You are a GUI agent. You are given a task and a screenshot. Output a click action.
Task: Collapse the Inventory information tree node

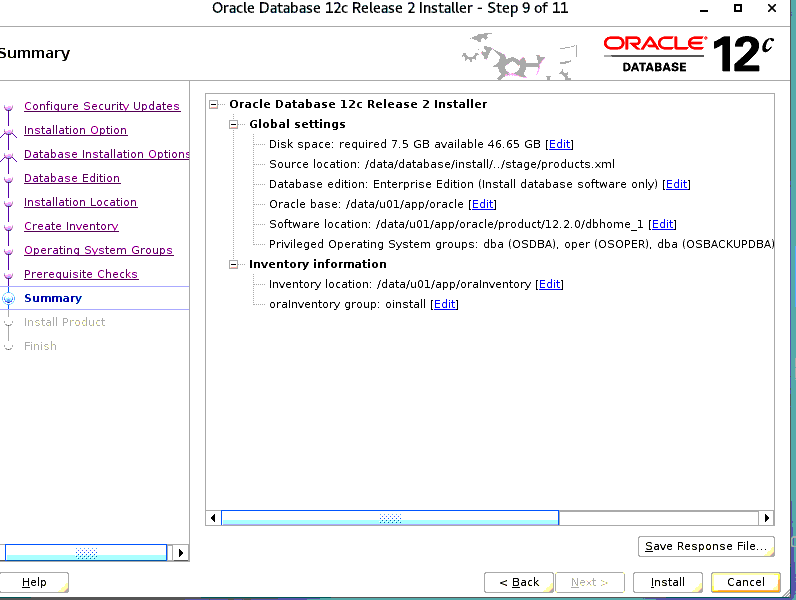(x=234, y=264)
